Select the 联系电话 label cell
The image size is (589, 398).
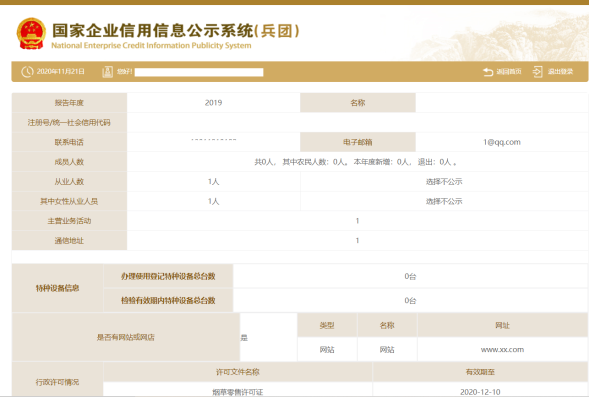click(69, 142)
